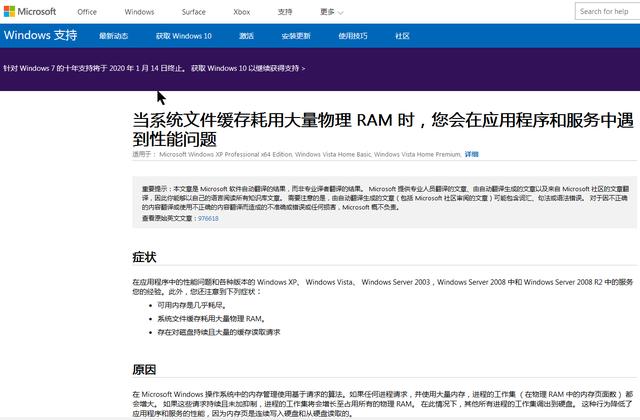Image resolution: width=640 pixels, height=420 pixels.
Task: Focus the Search for help field
Action: [x=607, y=11]
